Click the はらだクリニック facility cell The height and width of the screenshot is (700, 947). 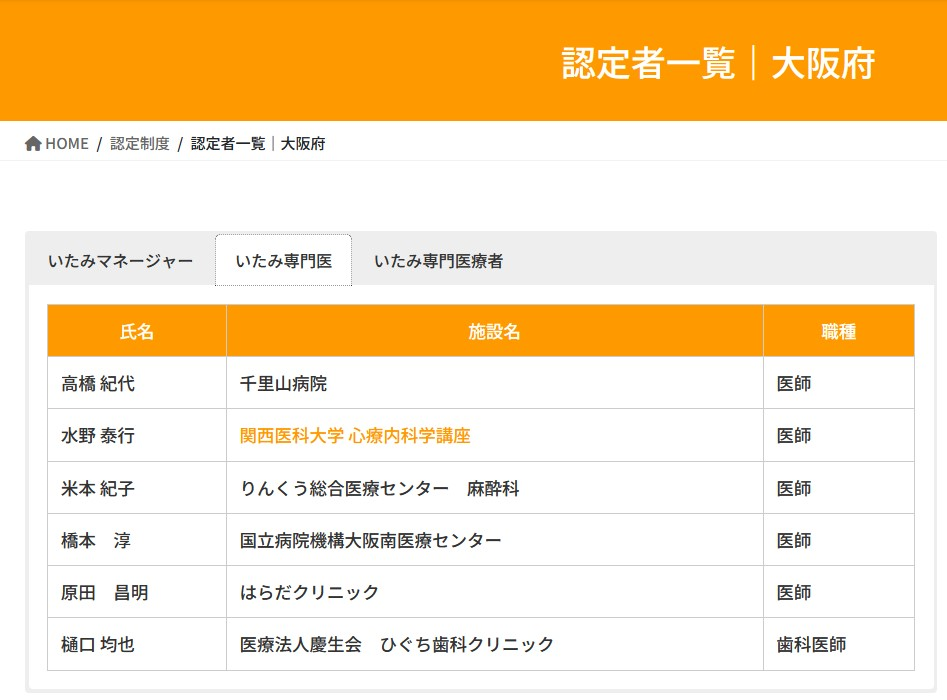pyautogui.click(x=495, y=592)
